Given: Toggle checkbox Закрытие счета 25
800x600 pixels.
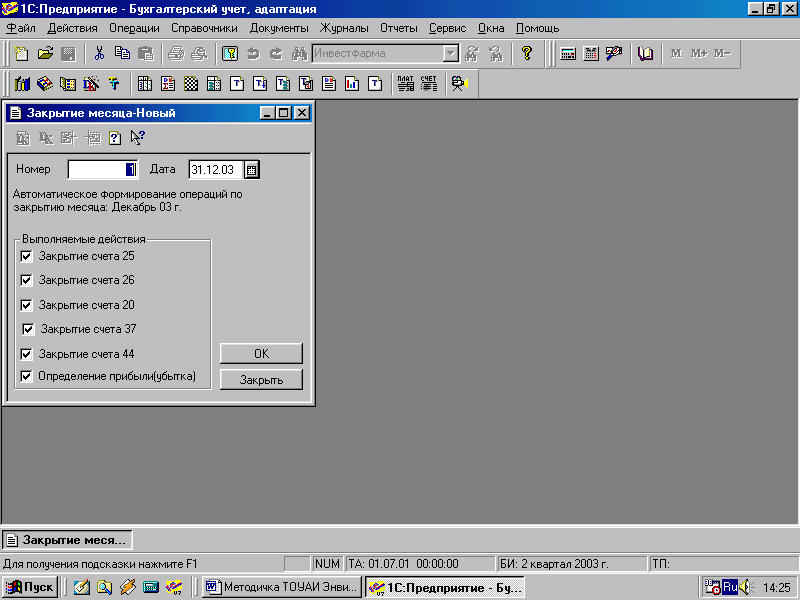Looking at the screenshot, I should [x=27, y=256].
